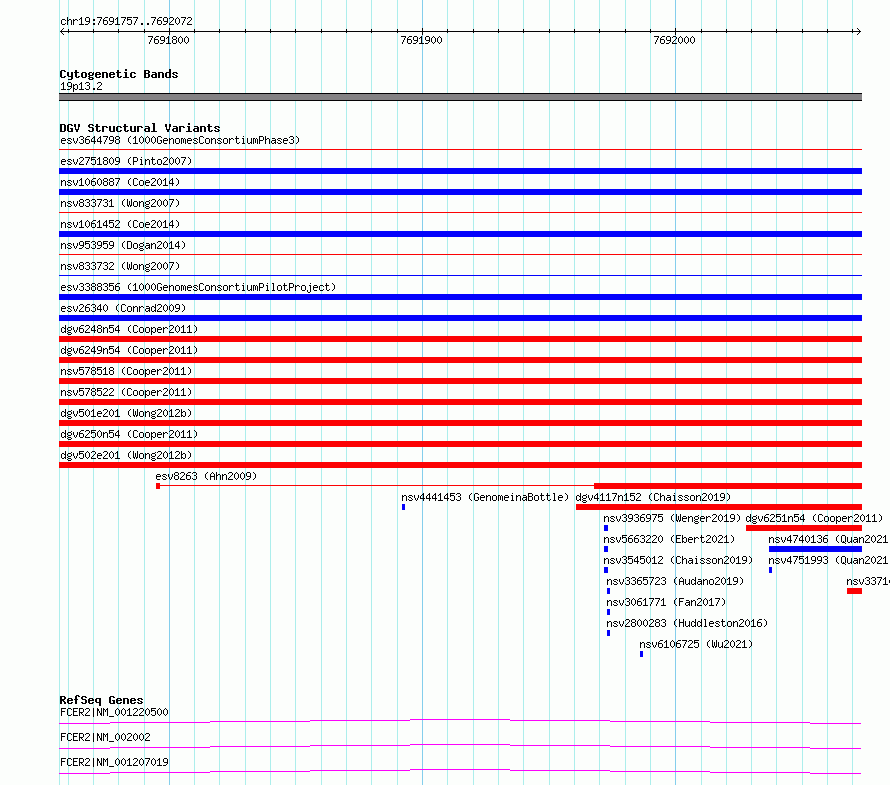Click the small nsv4441453 GenomeinaBottle variant marker

pos(404,507)
